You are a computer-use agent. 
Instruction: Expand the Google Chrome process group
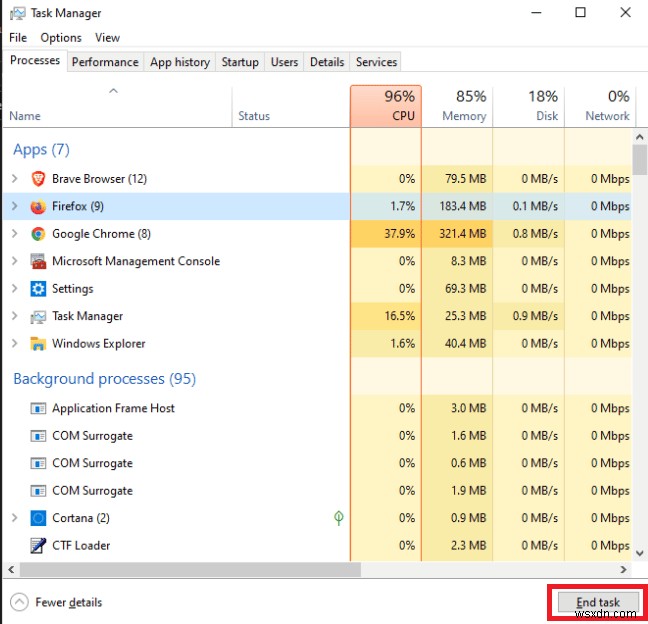[14, 234]
